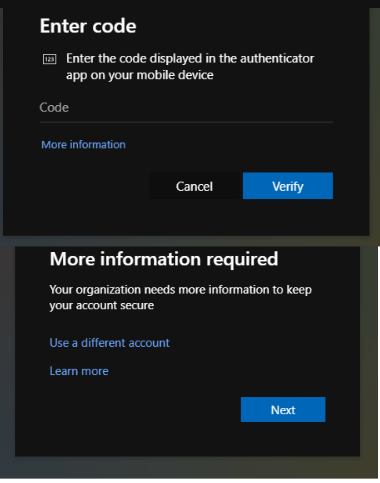The height and width of the screenshot is (483, 380).
Task: Click the Enter code heading
Action: (x=88, y=26)
